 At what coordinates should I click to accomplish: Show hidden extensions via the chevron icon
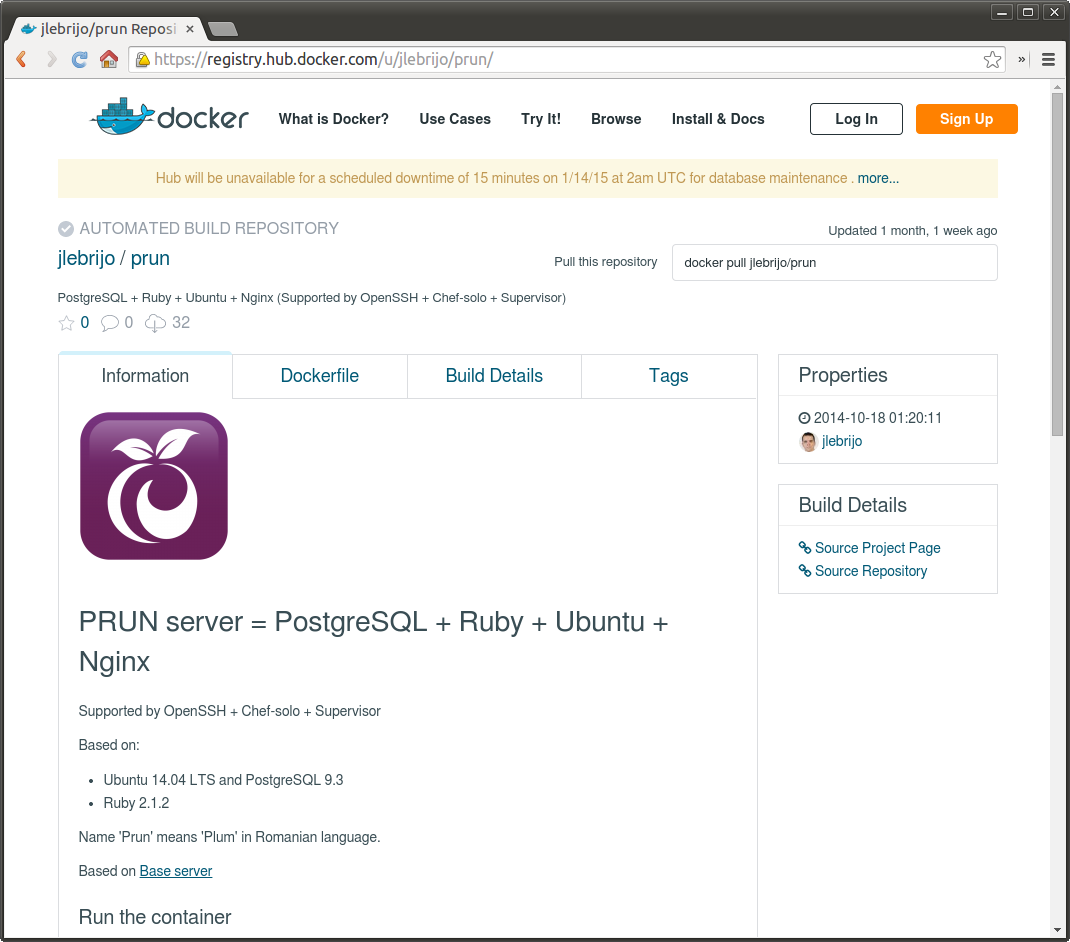tap(1022, 59)
